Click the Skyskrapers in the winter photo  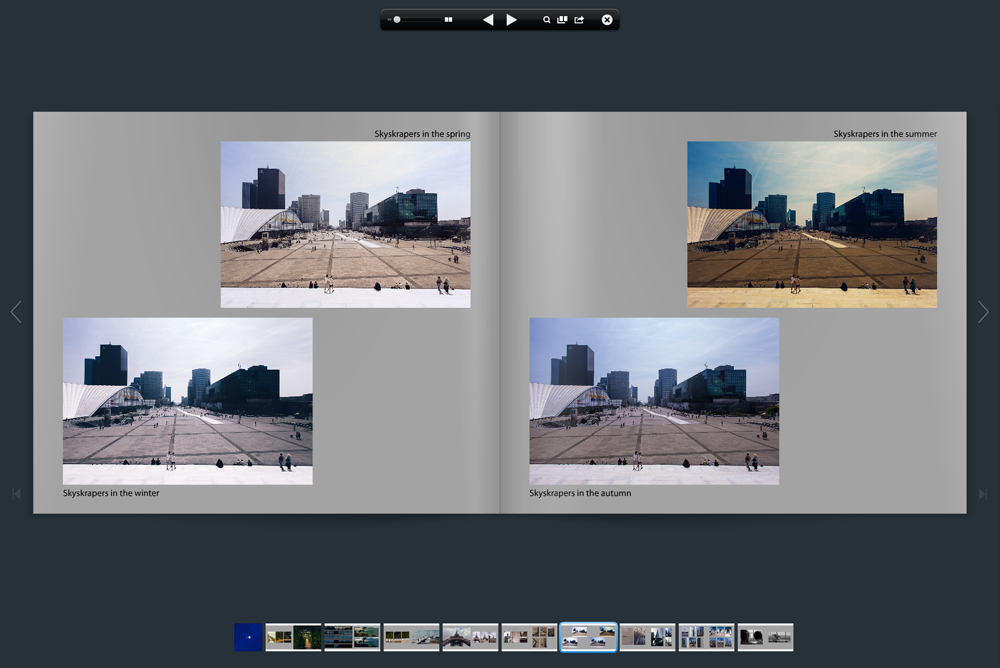(187, 401)
